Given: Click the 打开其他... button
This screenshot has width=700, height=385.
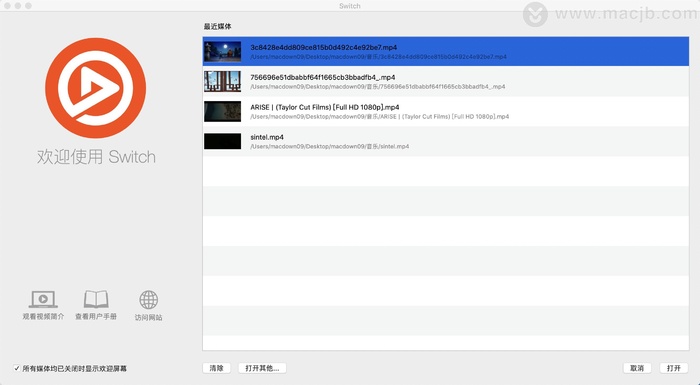Looking at the screenshot, I should [x=262, y=368].
